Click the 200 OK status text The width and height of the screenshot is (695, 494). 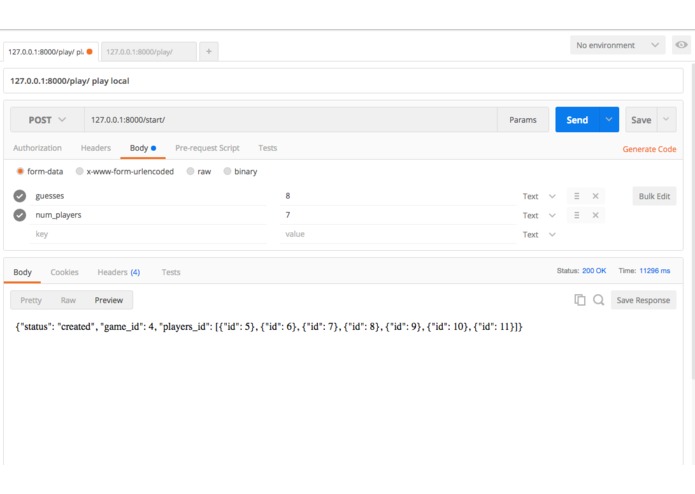tap(594, 271)
